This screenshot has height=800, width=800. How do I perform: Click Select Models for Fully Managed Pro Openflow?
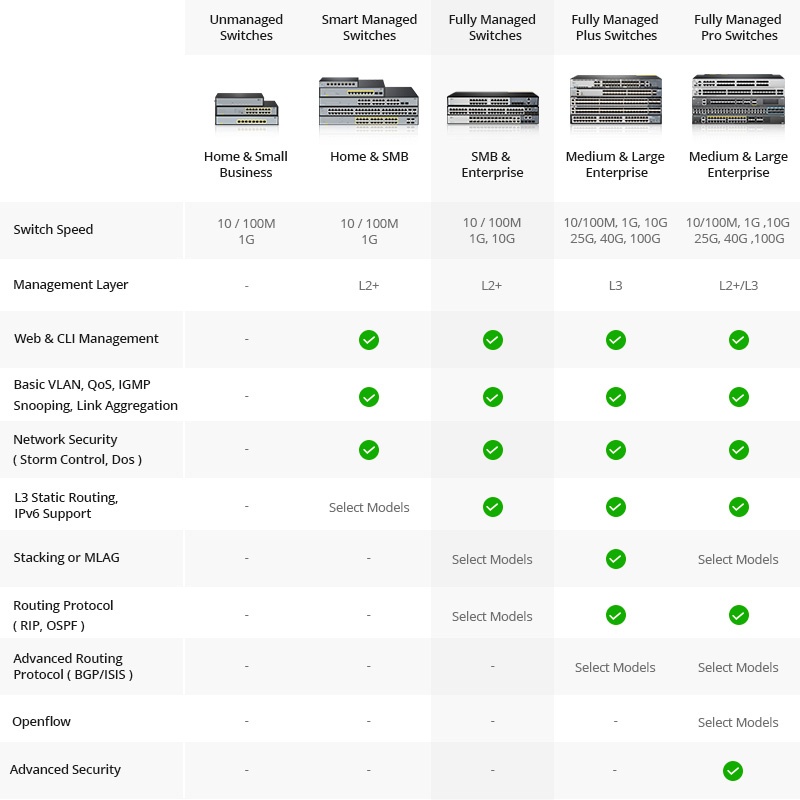point(738,722)
